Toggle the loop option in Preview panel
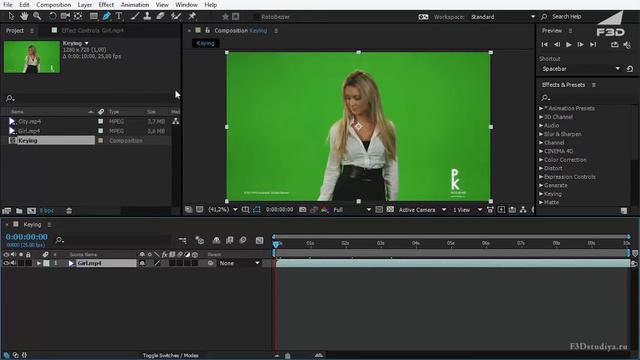Image resolution: width=640 pixels, height=360 pixels. [615, 44]
